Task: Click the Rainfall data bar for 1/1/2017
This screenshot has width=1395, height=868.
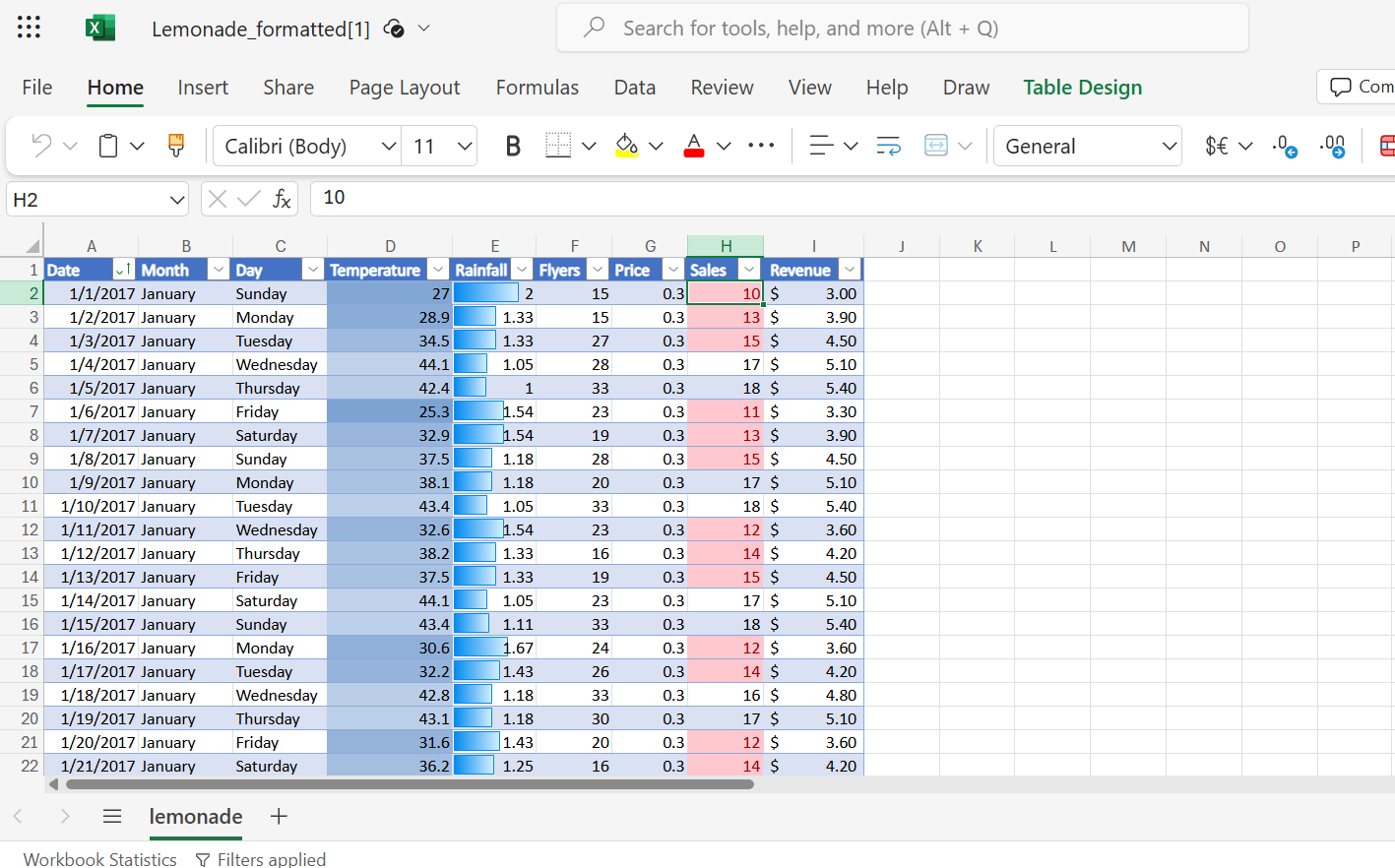Action: click(x=486, y=293)
